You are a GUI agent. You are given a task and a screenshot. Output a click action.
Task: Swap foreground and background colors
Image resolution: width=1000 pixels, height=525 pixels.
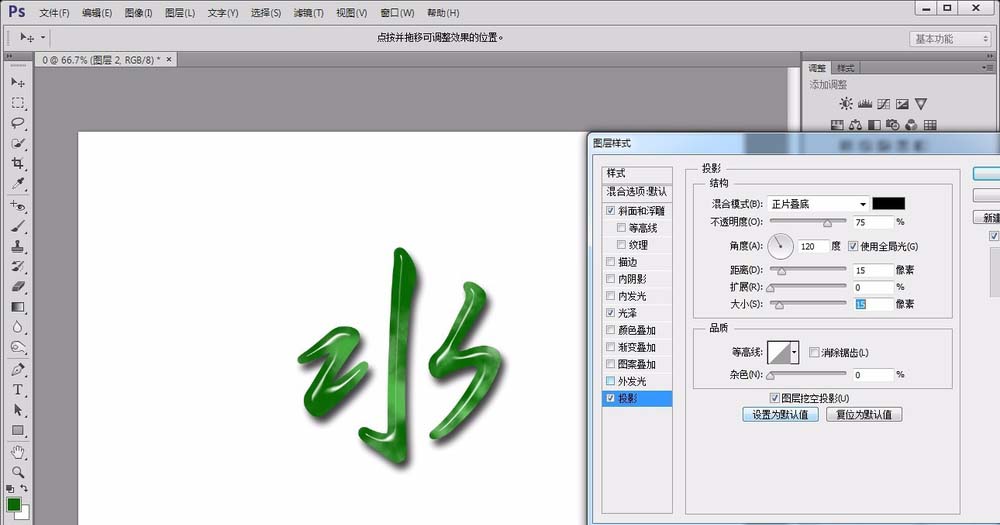point(24,489)
